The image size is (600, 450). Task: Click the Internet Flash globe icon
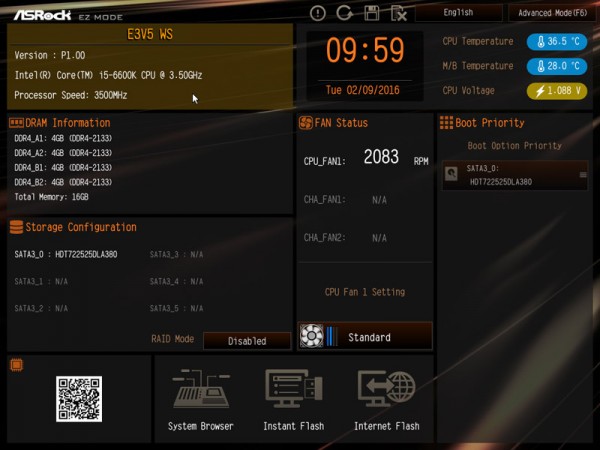(x=386, y=388)
